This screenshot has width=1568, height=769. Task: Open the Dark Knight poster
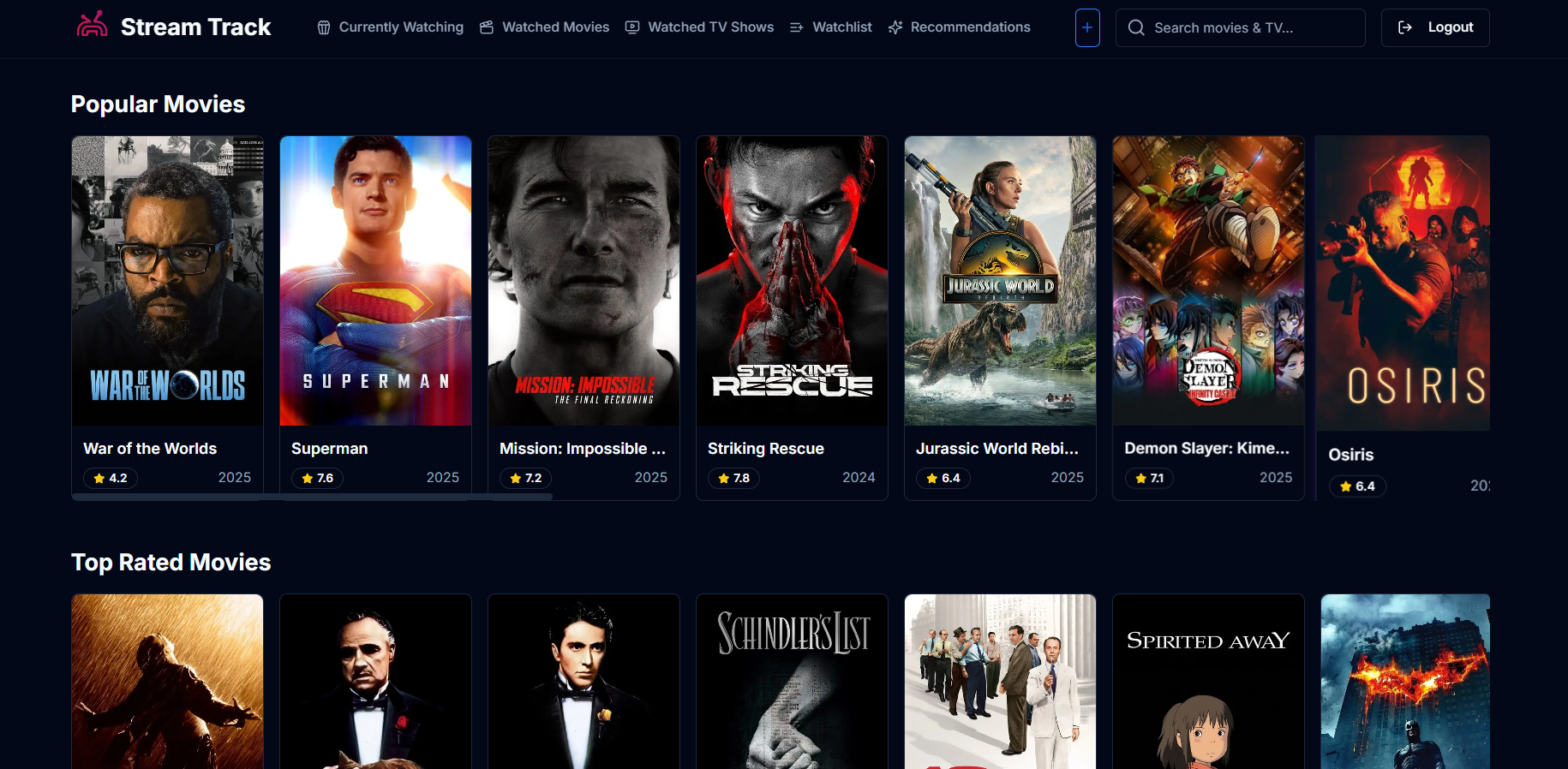[1405, 682]
